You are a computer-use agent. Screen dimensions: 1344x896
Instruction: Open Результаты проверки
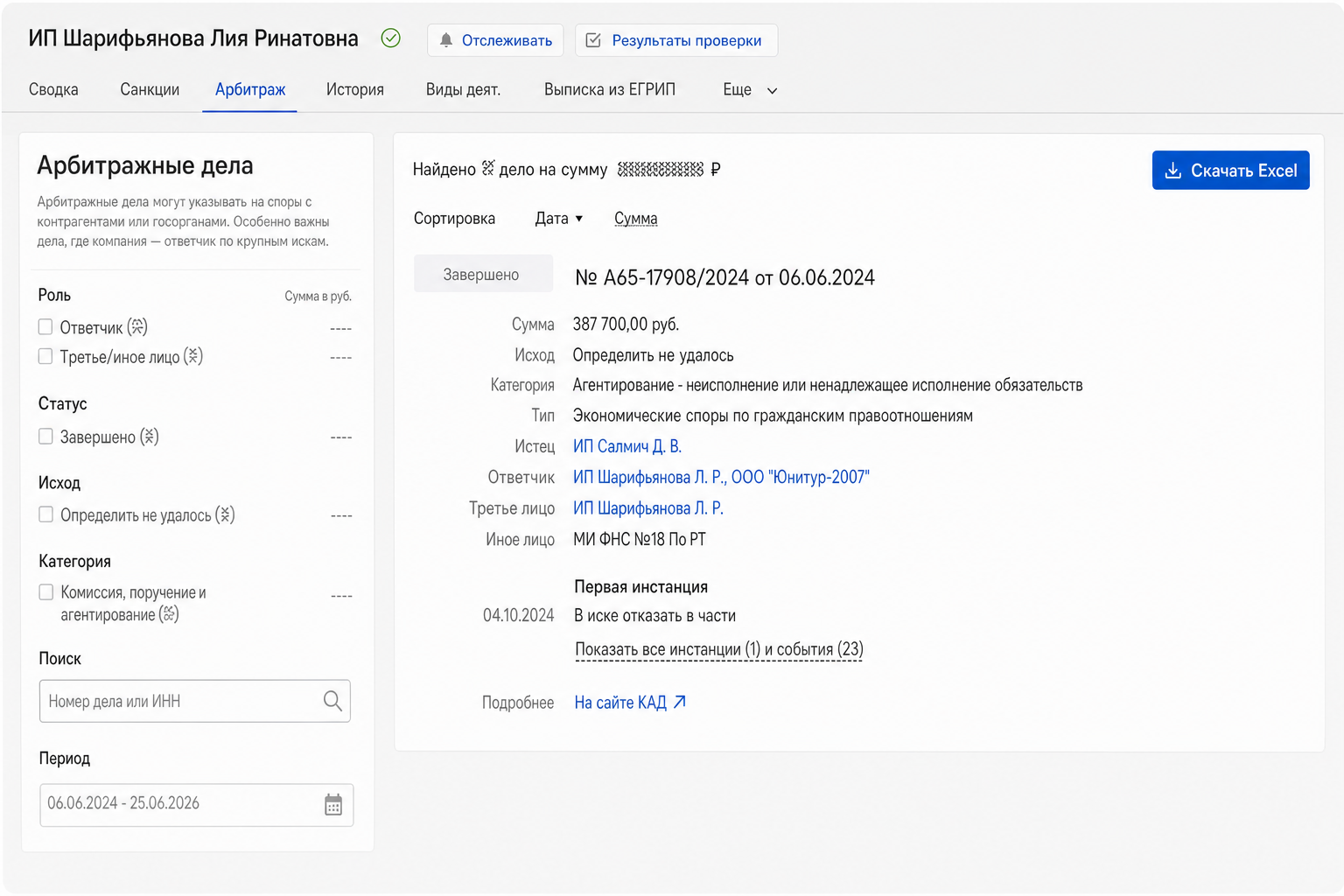click(676, 40)
